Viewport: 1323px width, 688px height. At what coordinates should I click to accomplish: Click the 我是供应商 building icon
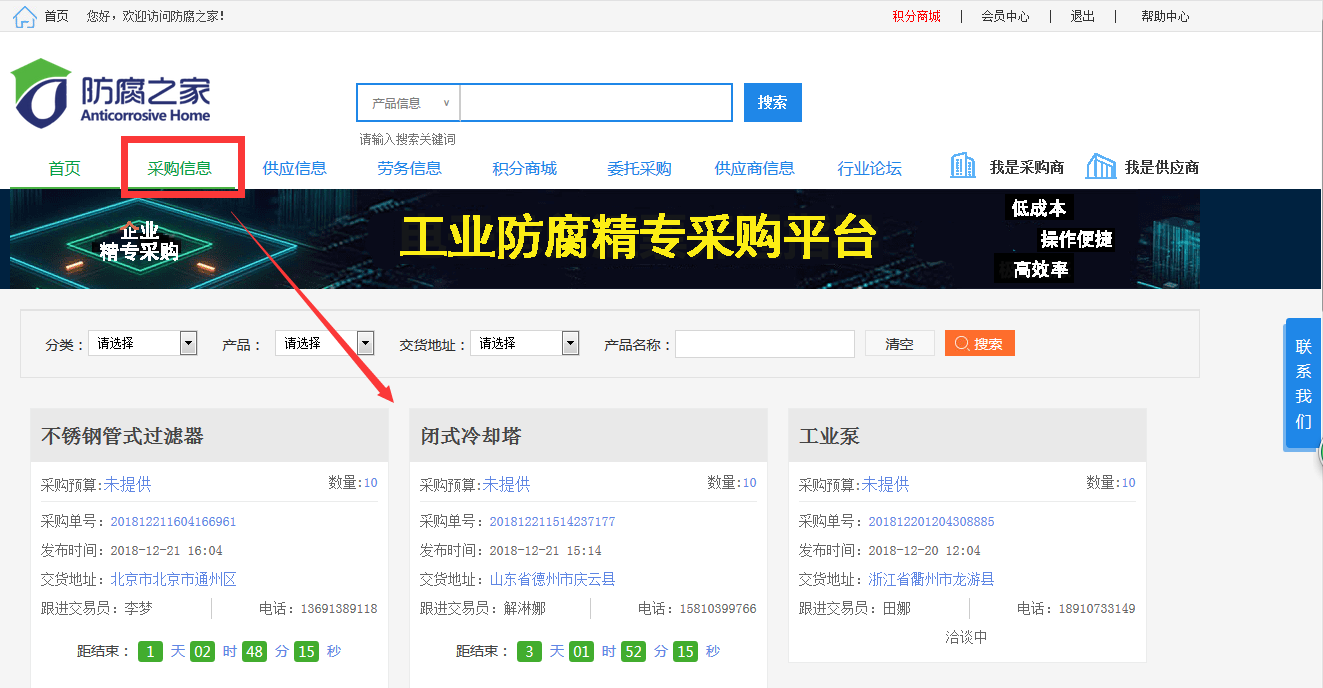point(1100,167)
